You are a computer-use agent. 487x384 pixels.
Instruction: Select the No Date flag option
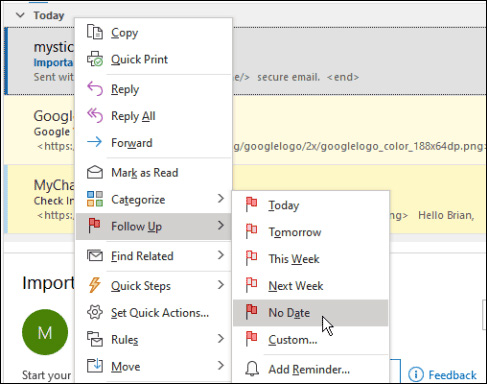click(311, 313)
